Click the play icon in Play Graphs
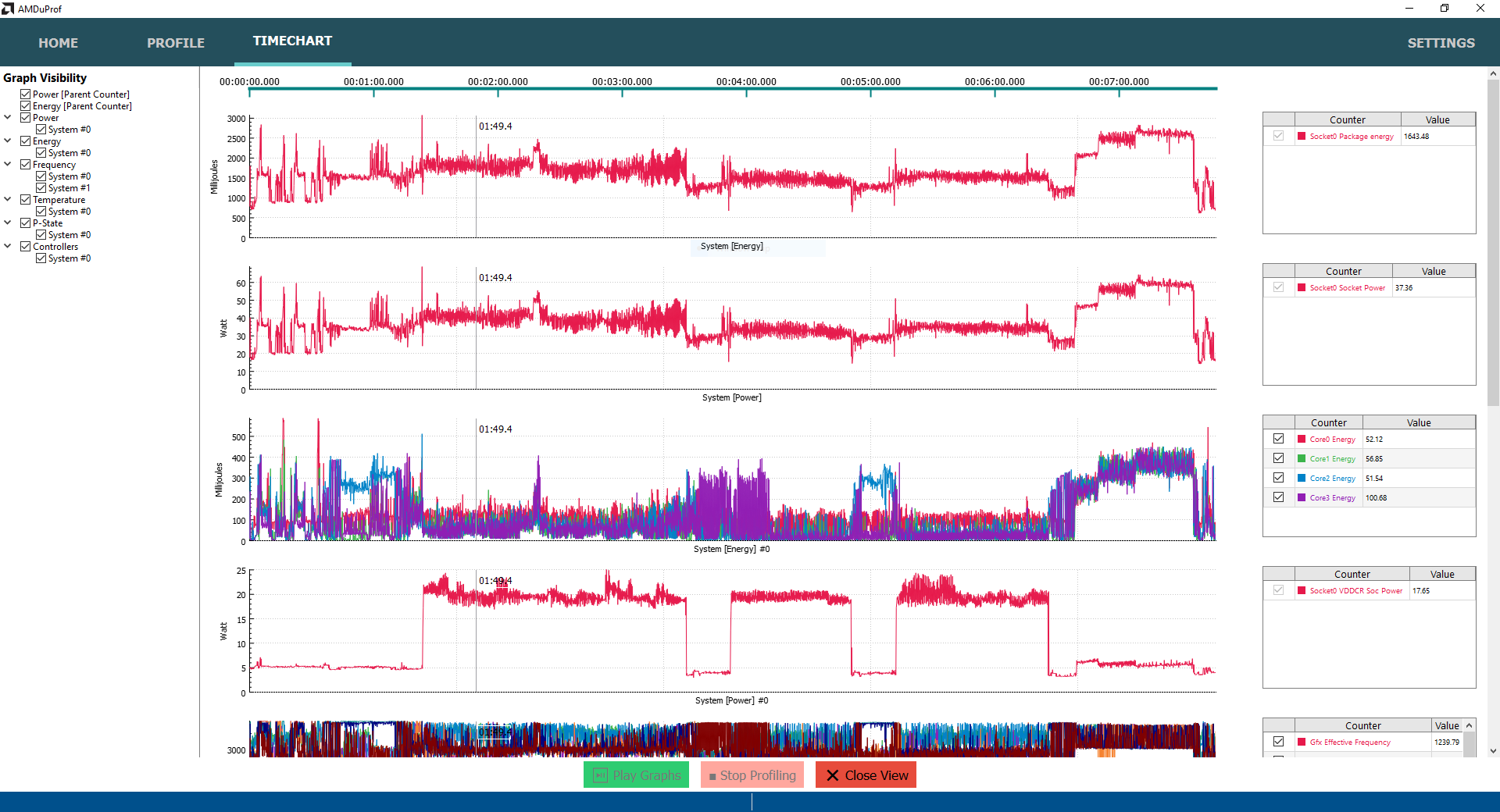The height and width of the screenshot is (812, 1500). tap(600, 775)
